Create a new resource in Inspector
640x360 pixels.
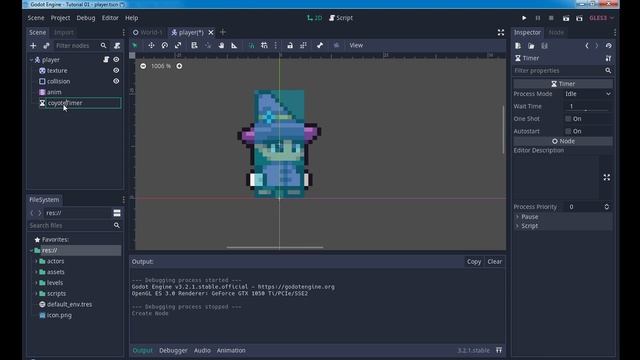click(518, 46)
